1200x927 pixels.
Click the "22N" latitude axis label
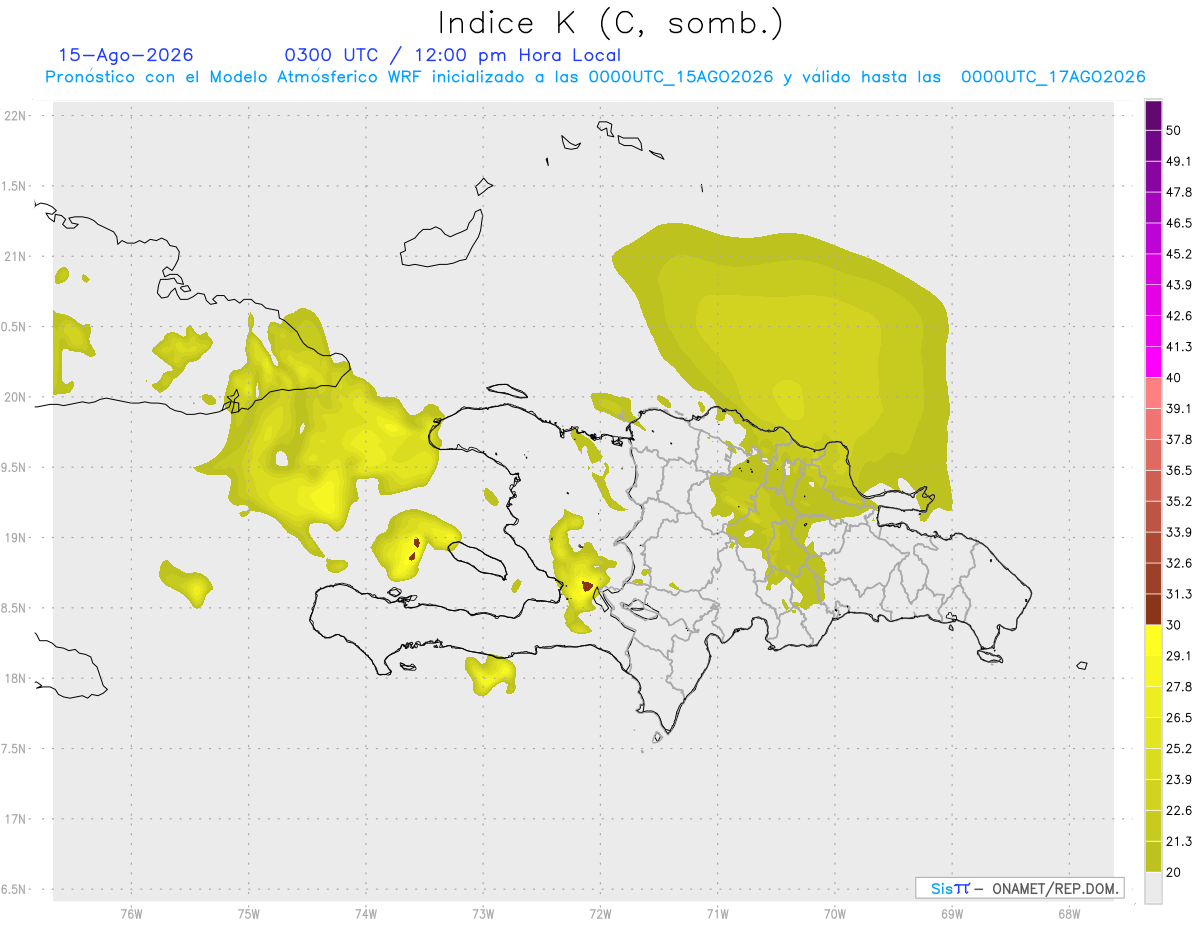(x=16, y=116)
